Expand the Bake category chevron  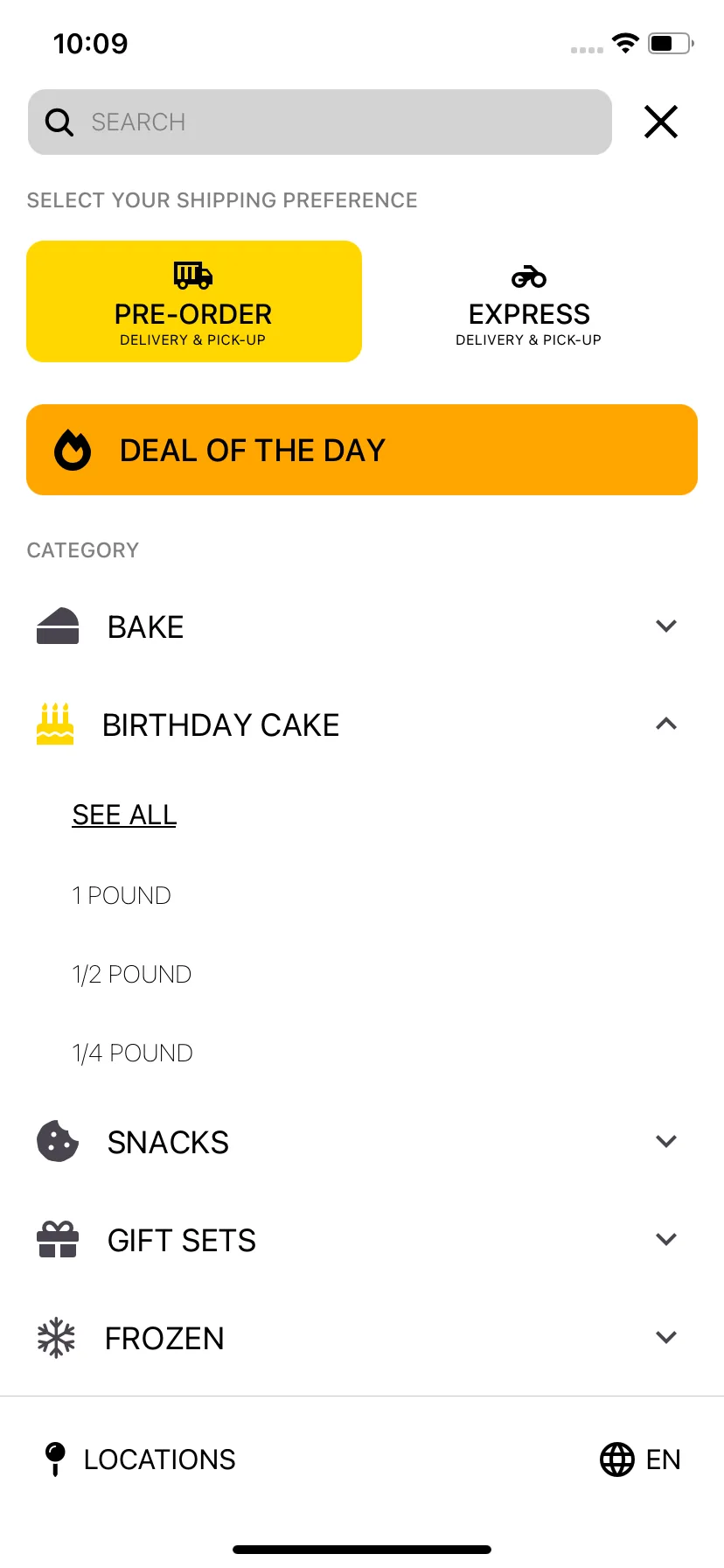click(666, 626)
